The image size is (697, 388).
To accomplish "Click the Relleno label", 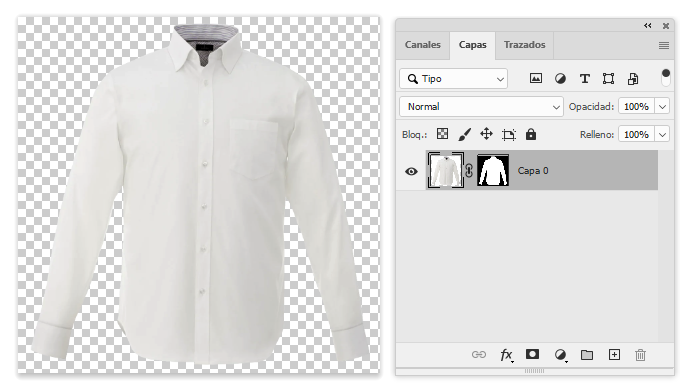I will 597,135.
